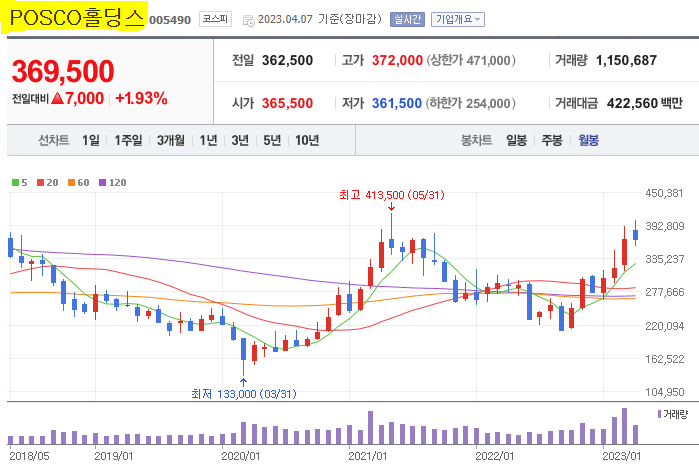Click the POSCO홀딩스 stock name
Screen dimensions: 699x469
click(77, 18)
